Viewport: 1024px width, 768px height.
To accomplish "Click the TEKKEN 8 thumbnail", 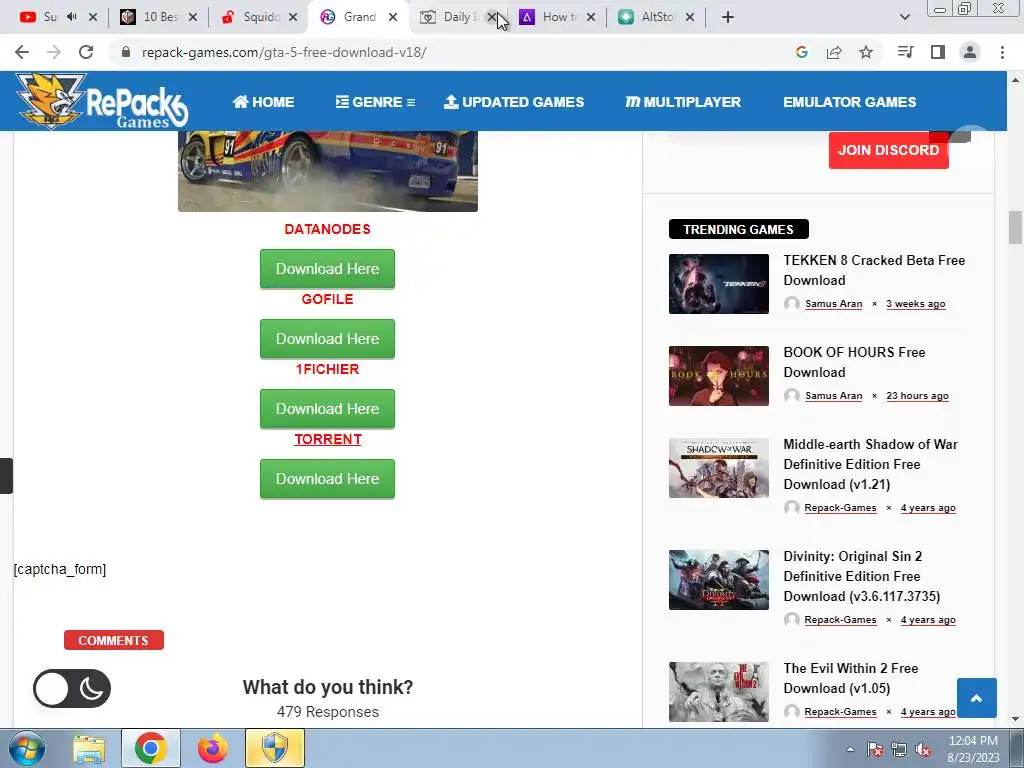I will coord(718,284).
